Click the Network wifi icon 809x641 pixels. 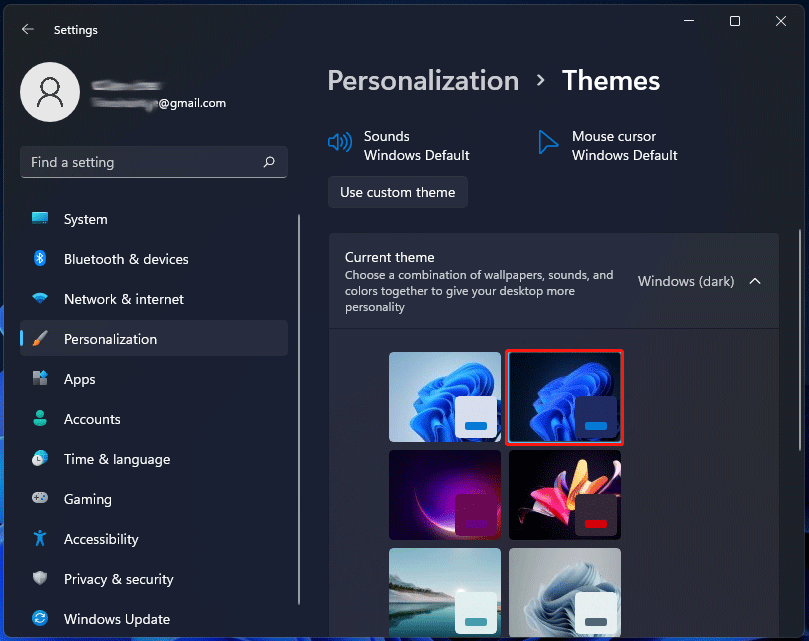[40, 298]
